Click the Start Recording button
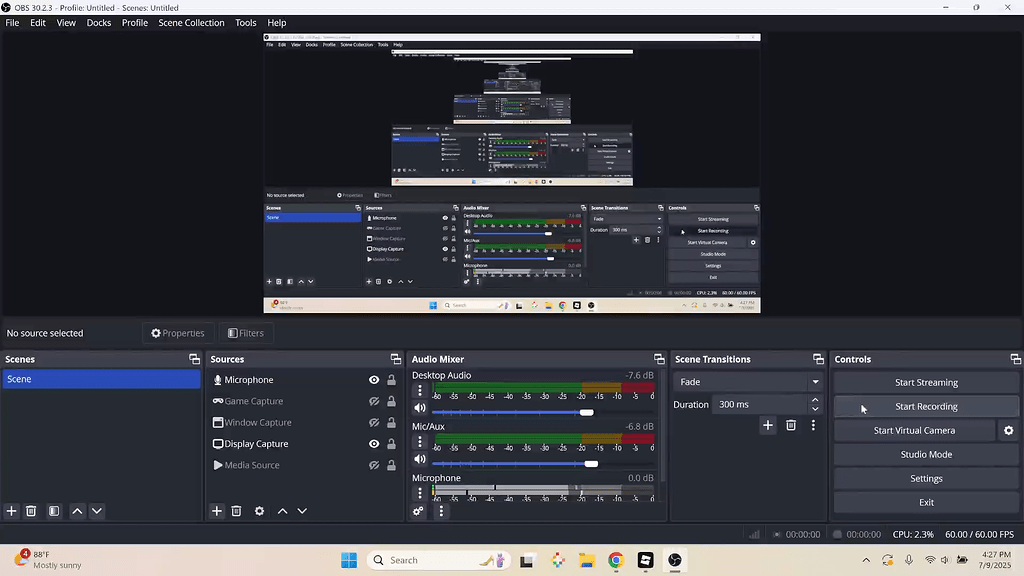Screen dimensions: 1024x576 (925, 406)
